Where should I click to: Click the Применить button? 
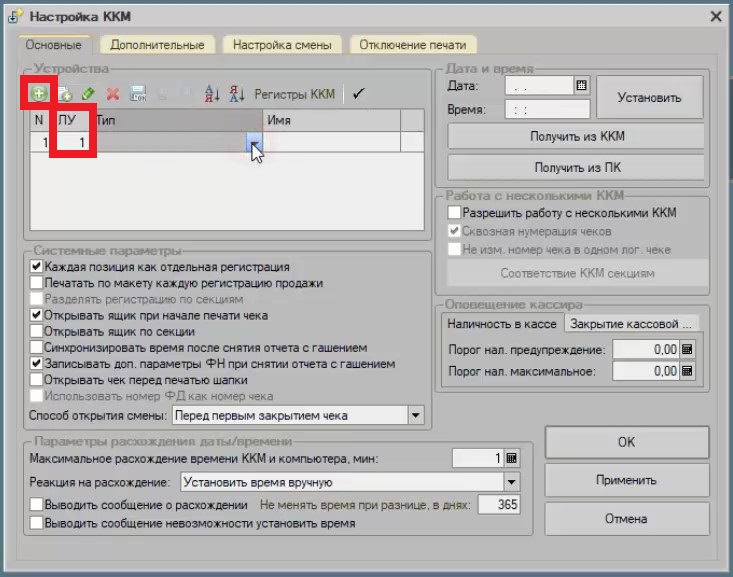pyautogui.click(x=626, y=480)
